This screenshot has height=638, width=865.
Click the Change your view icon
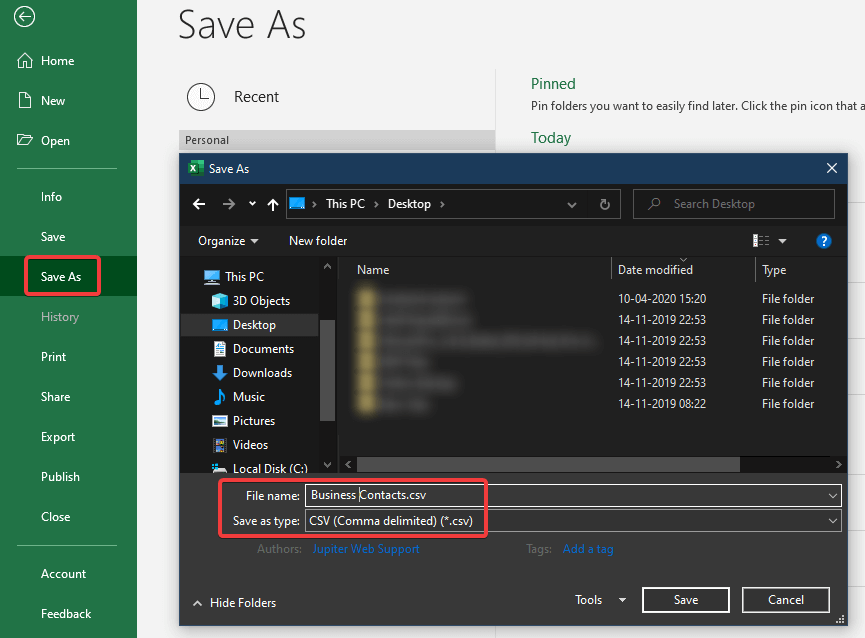click(x=763, y=240)
